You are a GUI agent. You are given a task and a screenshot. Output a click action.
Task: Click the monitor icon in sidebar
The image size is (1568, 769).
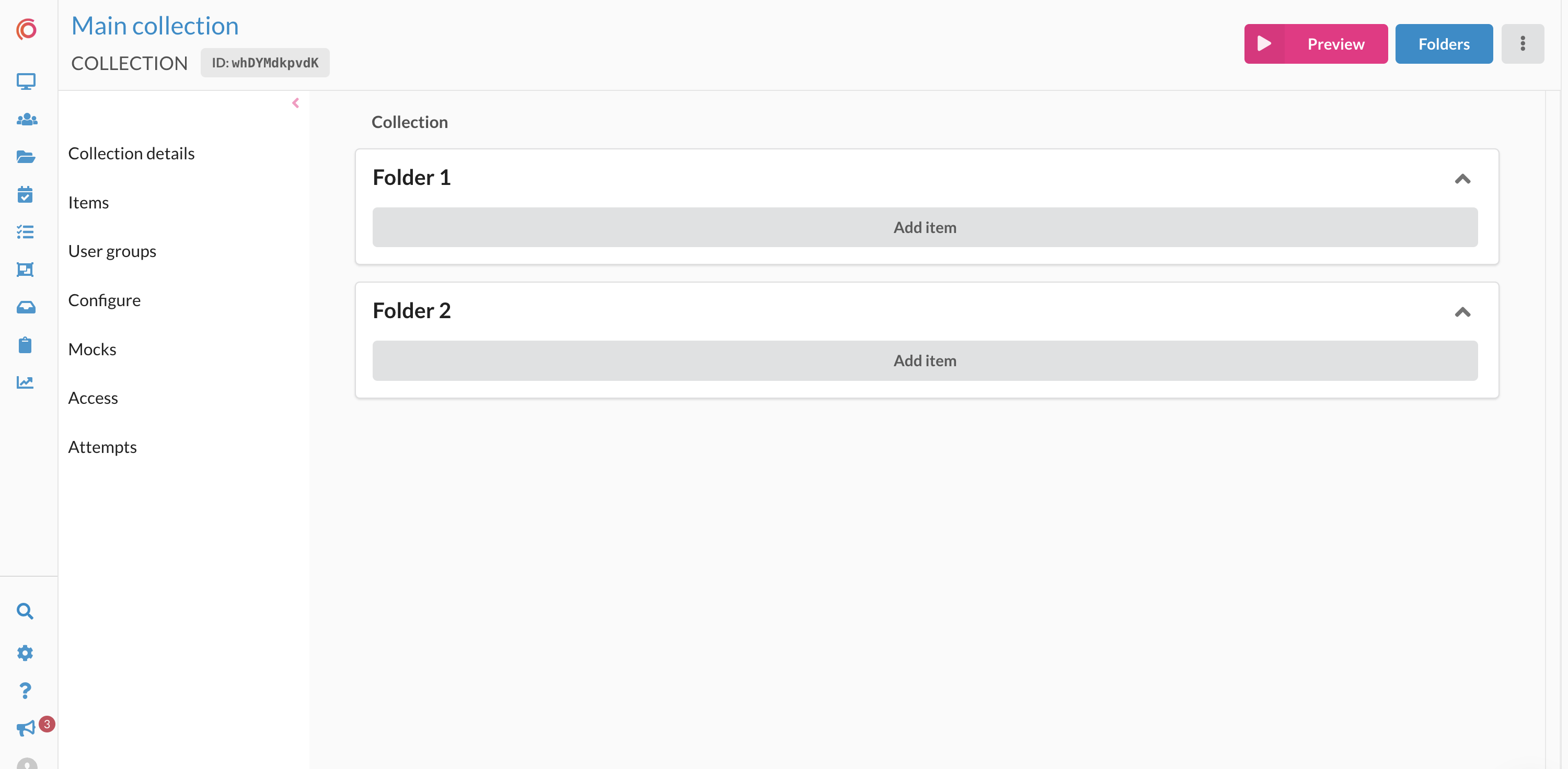(x=26, y=81)
